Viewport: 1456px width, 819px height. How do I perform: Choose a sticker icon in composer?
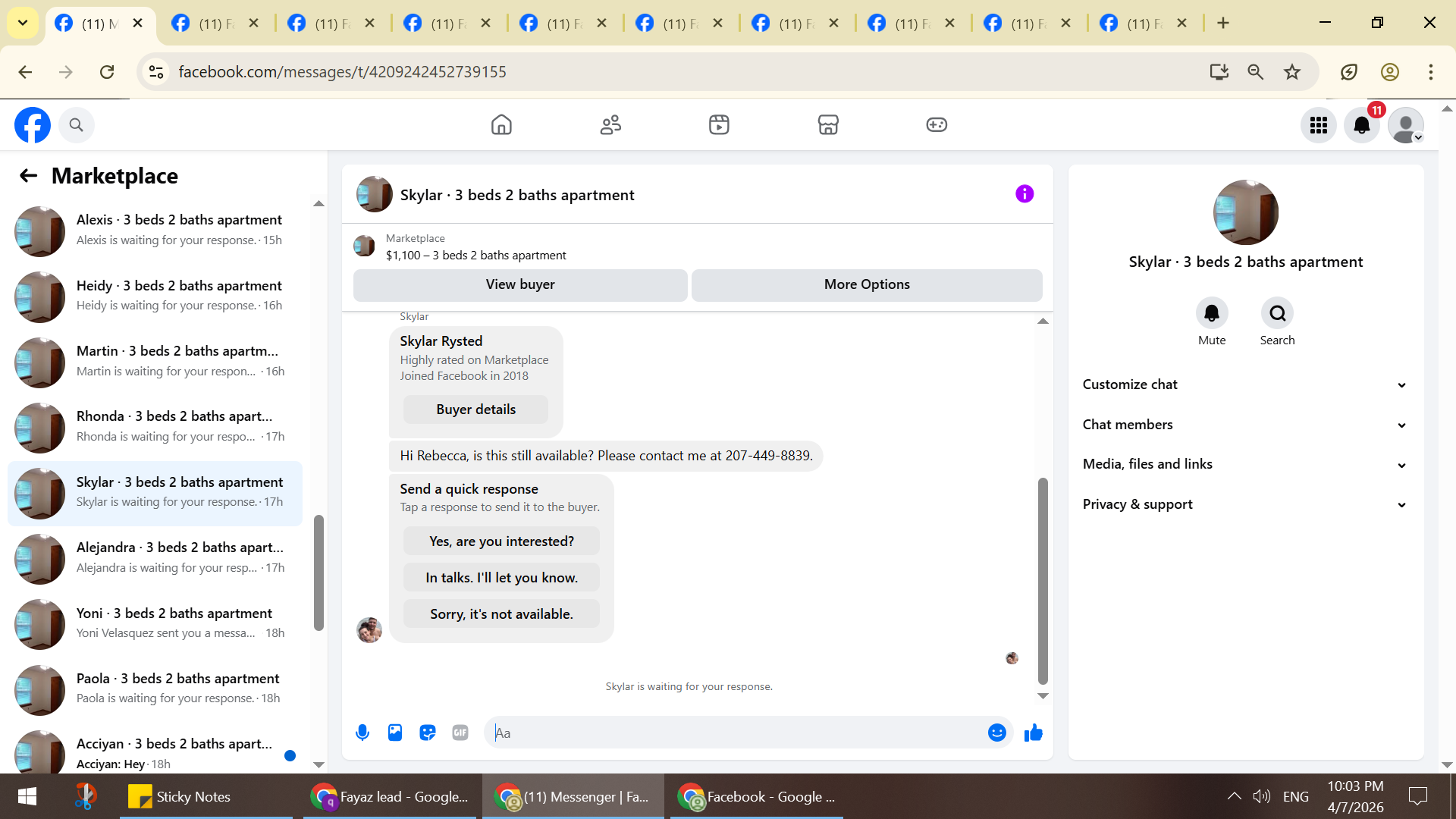[x=428, y=733]
